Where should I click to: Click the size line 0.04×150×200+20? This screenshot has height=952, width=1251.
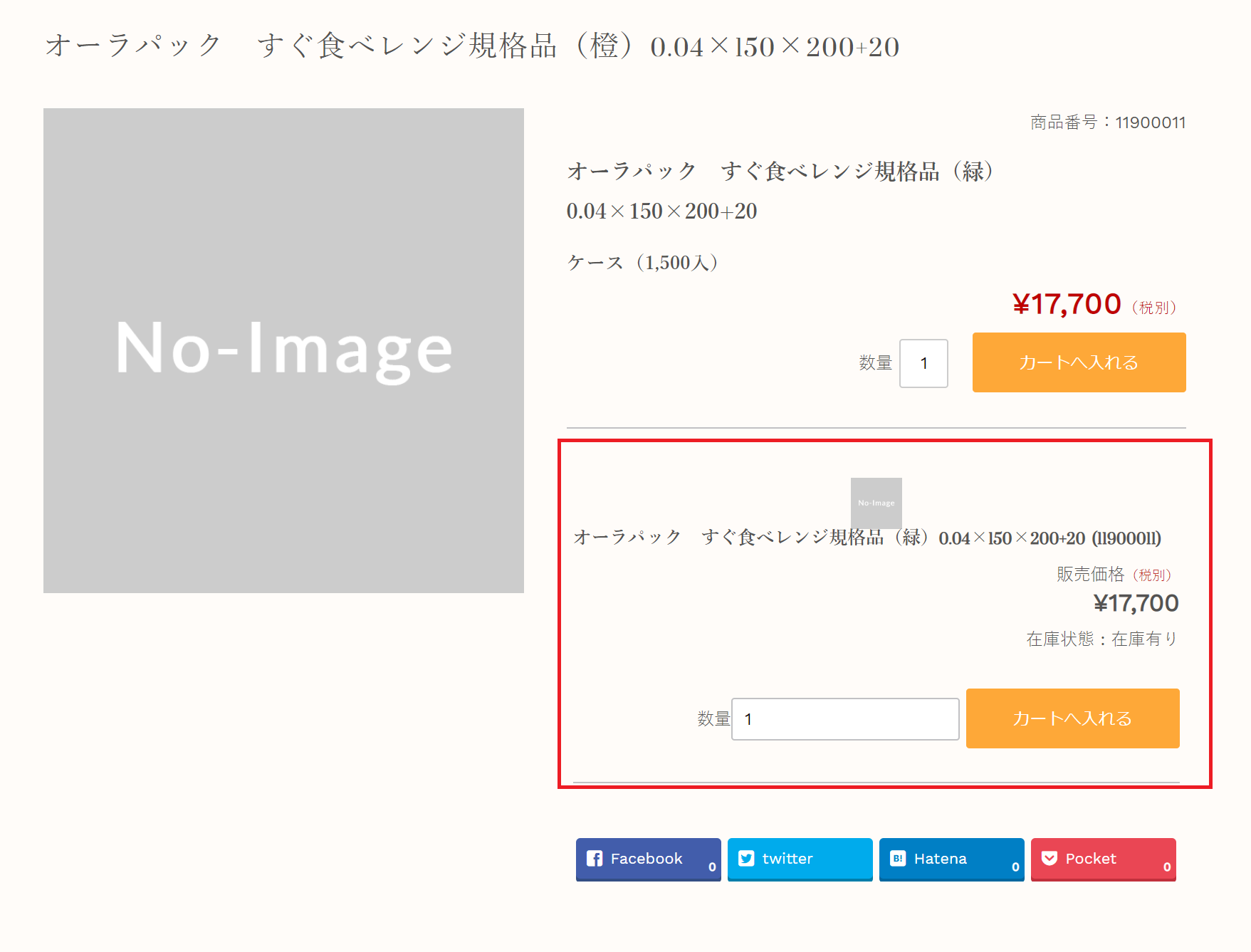point(661,211)
